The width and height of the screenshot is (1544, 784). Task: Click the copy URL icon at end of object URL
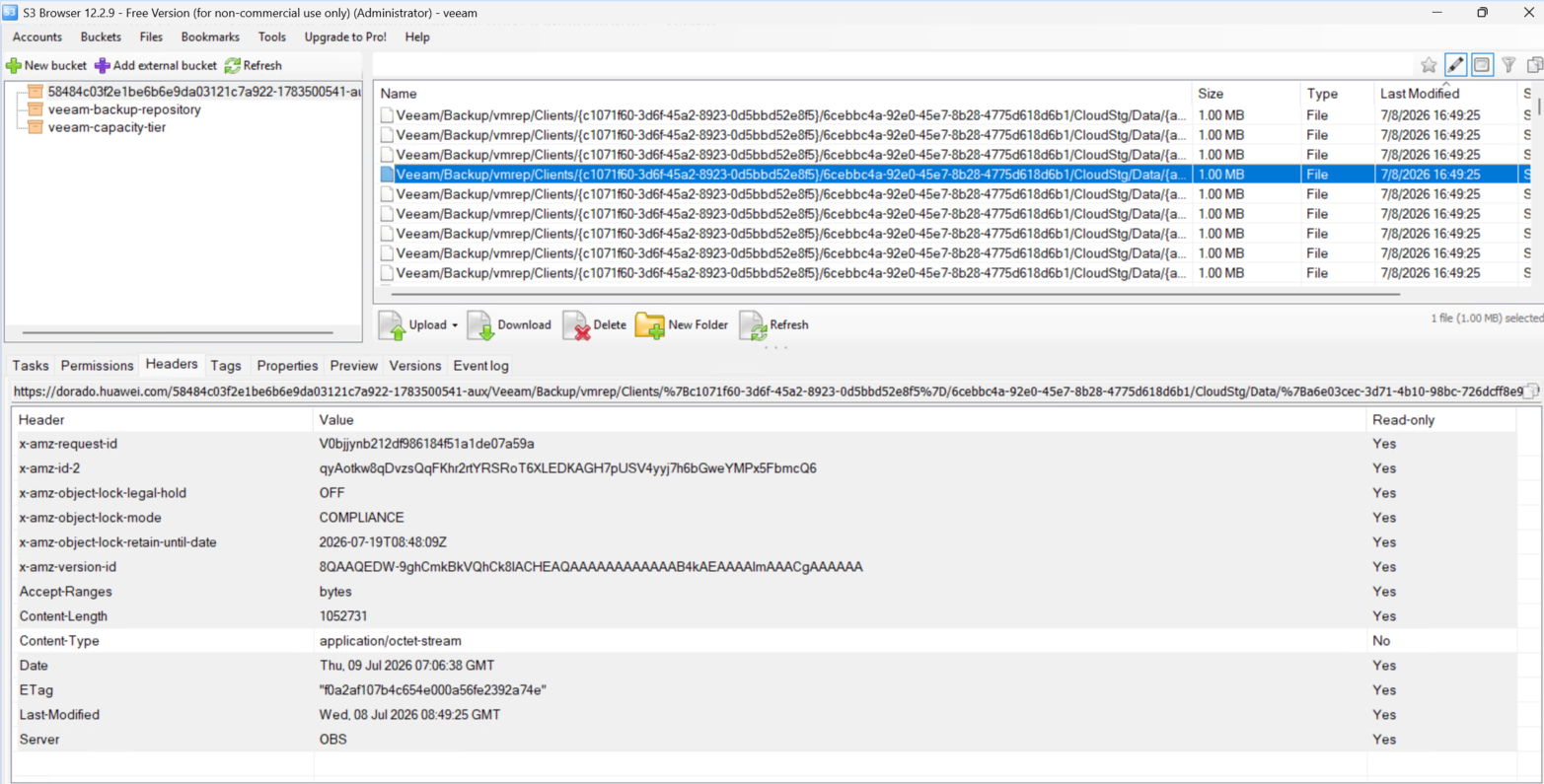[1531, 392]
